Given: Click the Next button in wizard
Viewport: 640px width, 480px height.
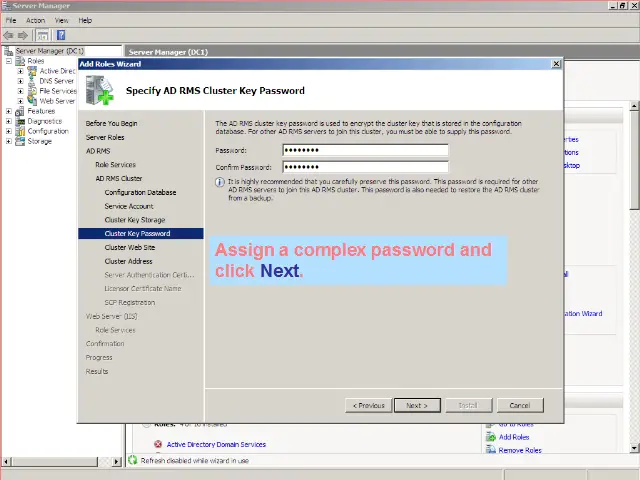Looking at the screenshot, I should pos(417,405).
